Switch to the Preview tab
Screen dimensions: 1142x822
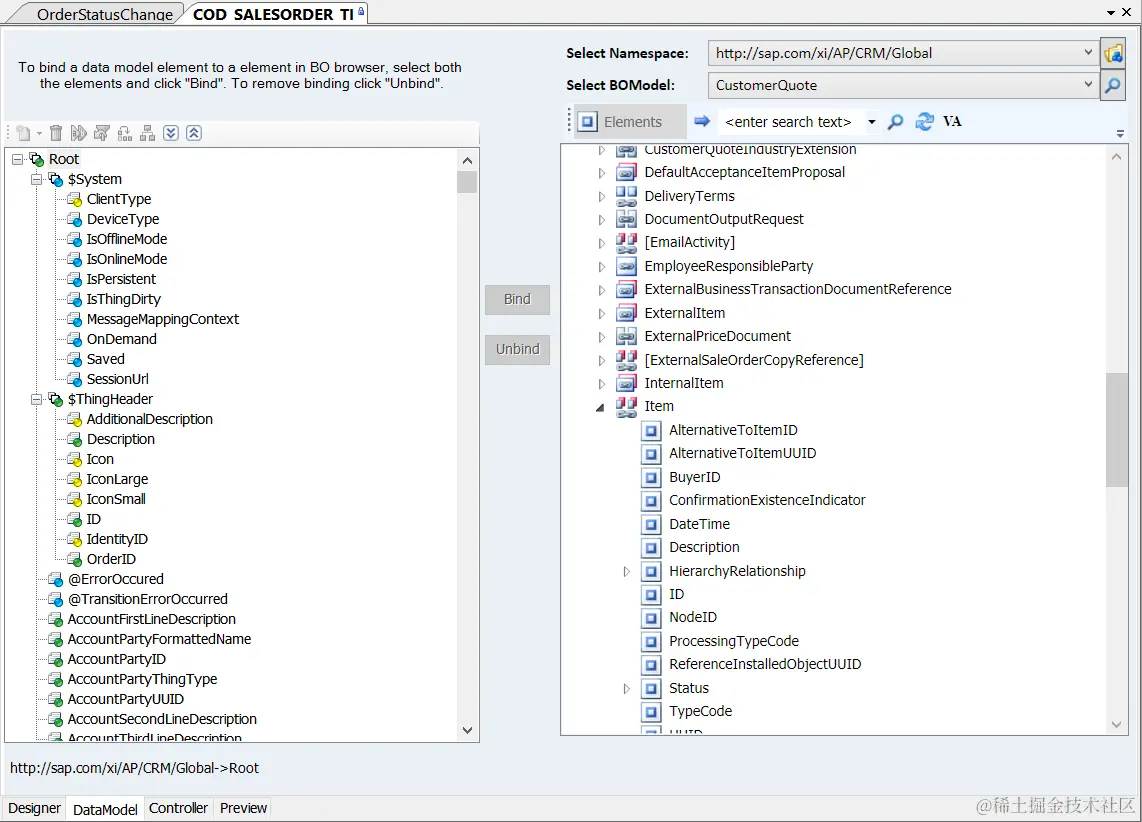pyautogui.click(x=243, y=808)
